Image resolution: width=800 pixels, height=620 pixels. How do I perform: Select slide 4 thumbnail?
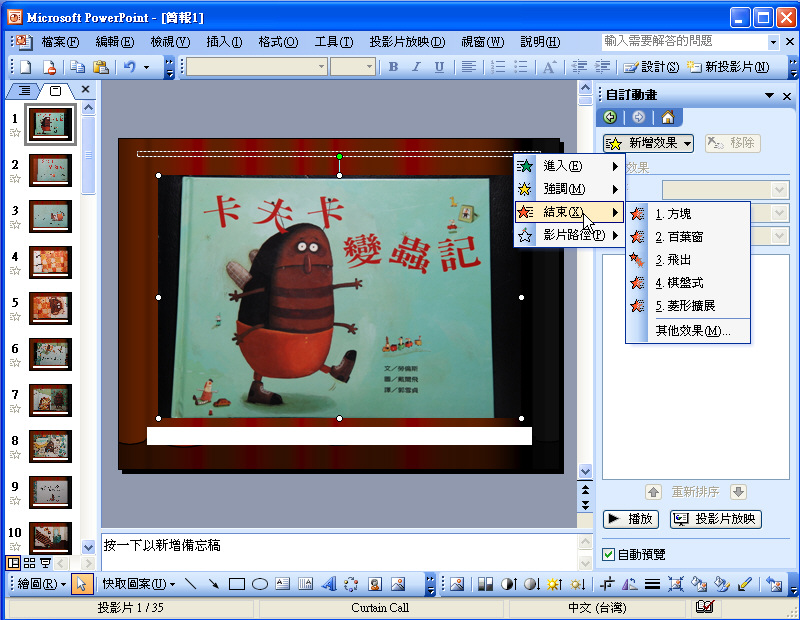[x=50, y=262]
